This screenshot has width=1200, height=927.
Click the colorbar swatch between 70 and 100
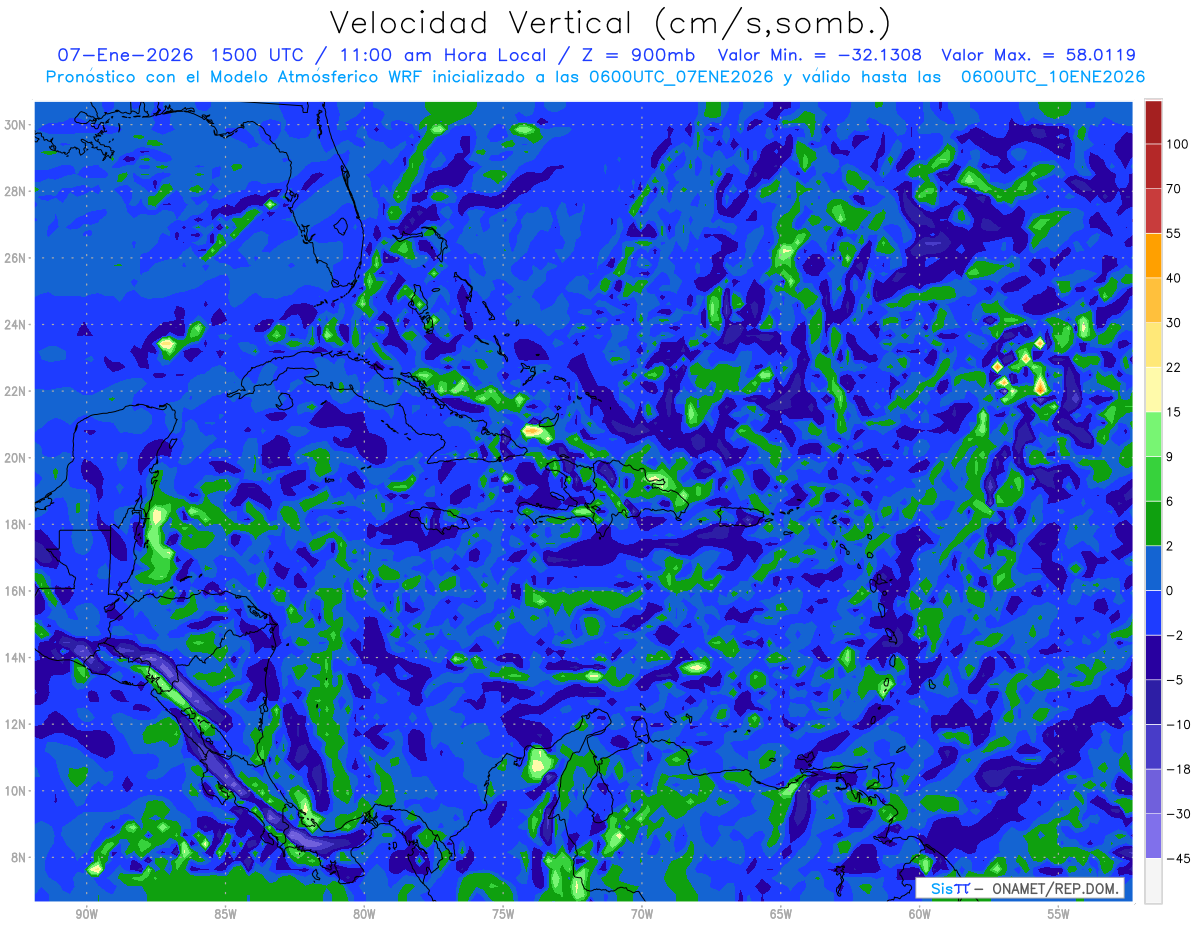[1153, 166]
